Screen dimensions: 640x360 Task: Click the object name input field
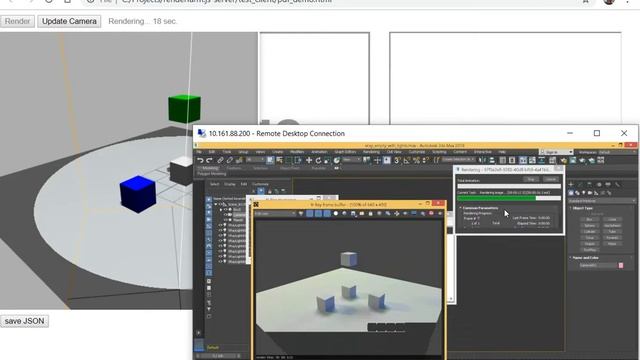(598, 265)
